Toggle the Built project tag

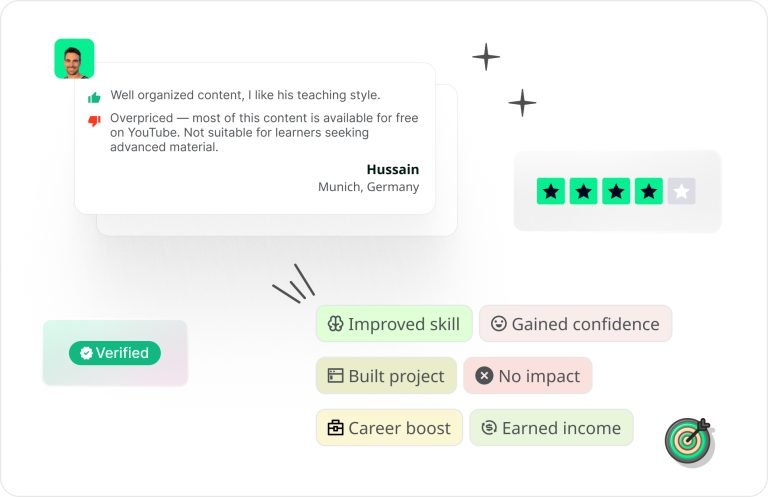386,376
